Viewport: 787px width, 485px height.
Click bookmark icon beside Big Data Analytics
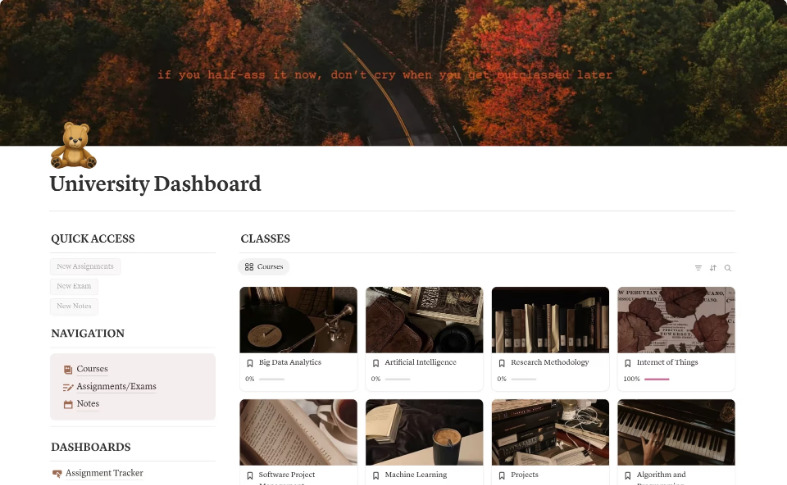tap(250, 363)
